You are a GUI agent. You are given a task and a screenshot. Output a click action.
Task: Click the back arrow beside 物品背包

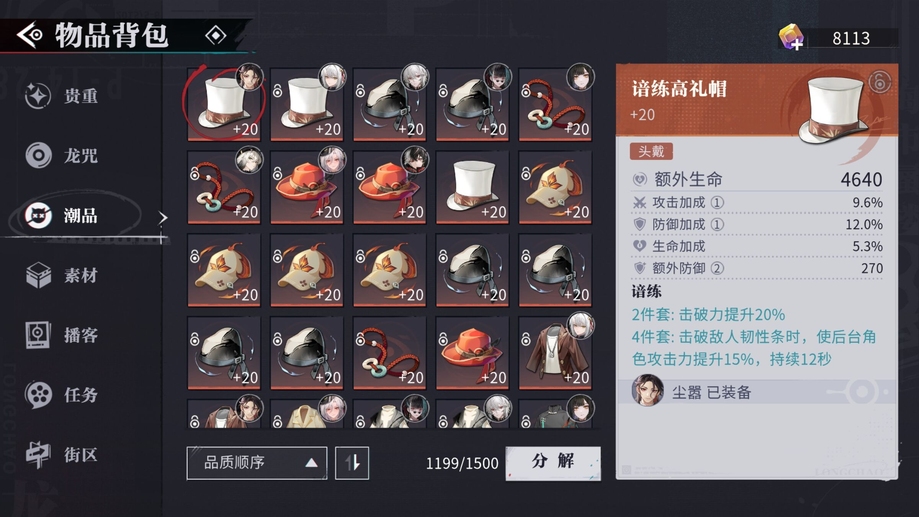coord(29,35)
